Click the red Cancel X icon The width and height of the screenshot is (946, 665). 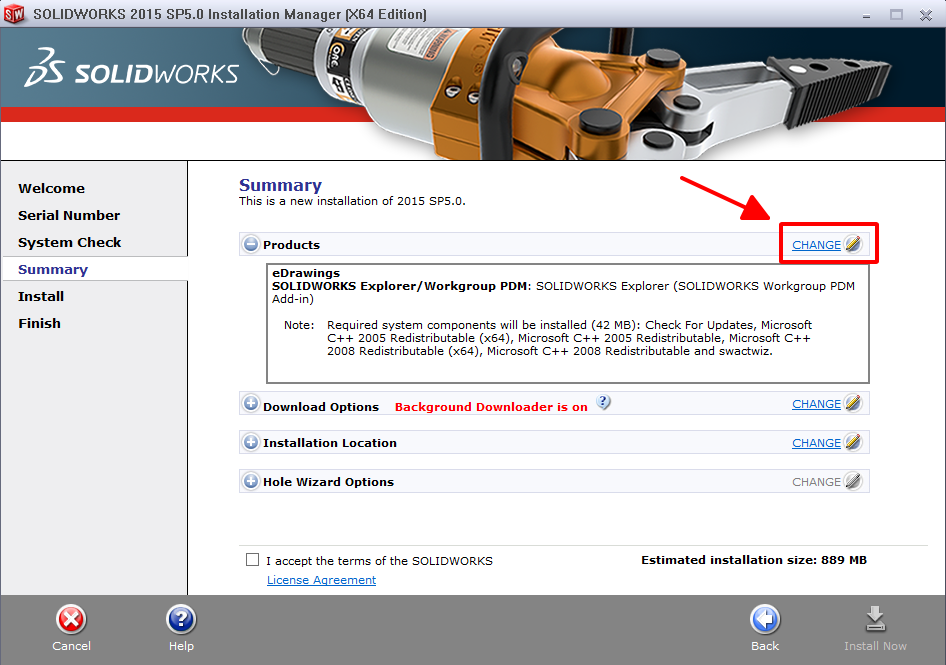[x=71, y=619]
